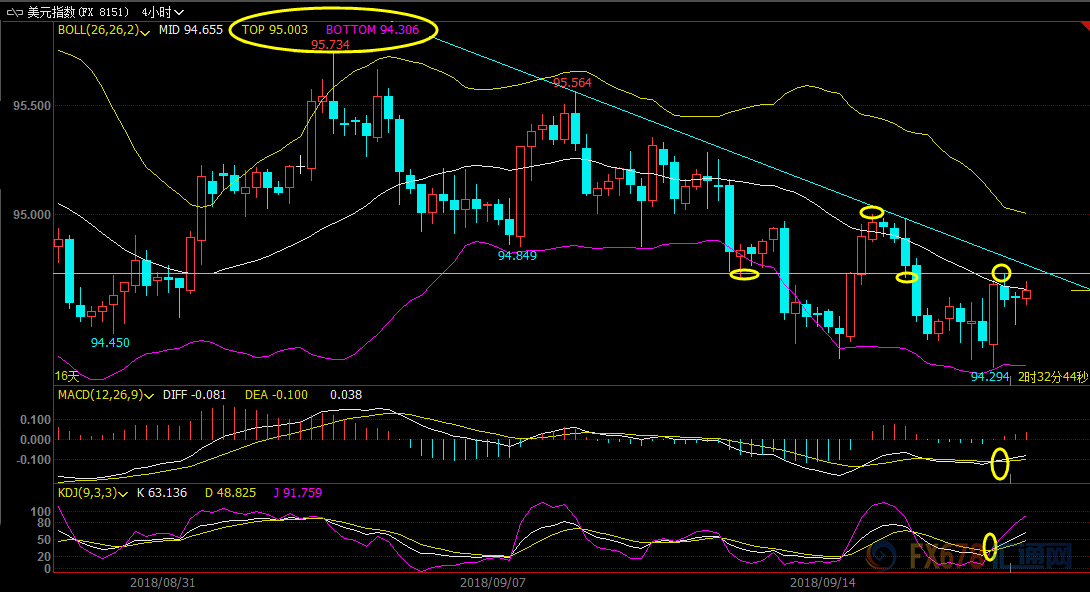Screen dimensions: 1090x592
Task: Select the 95.564 peak price label
Action: point(572,83)
